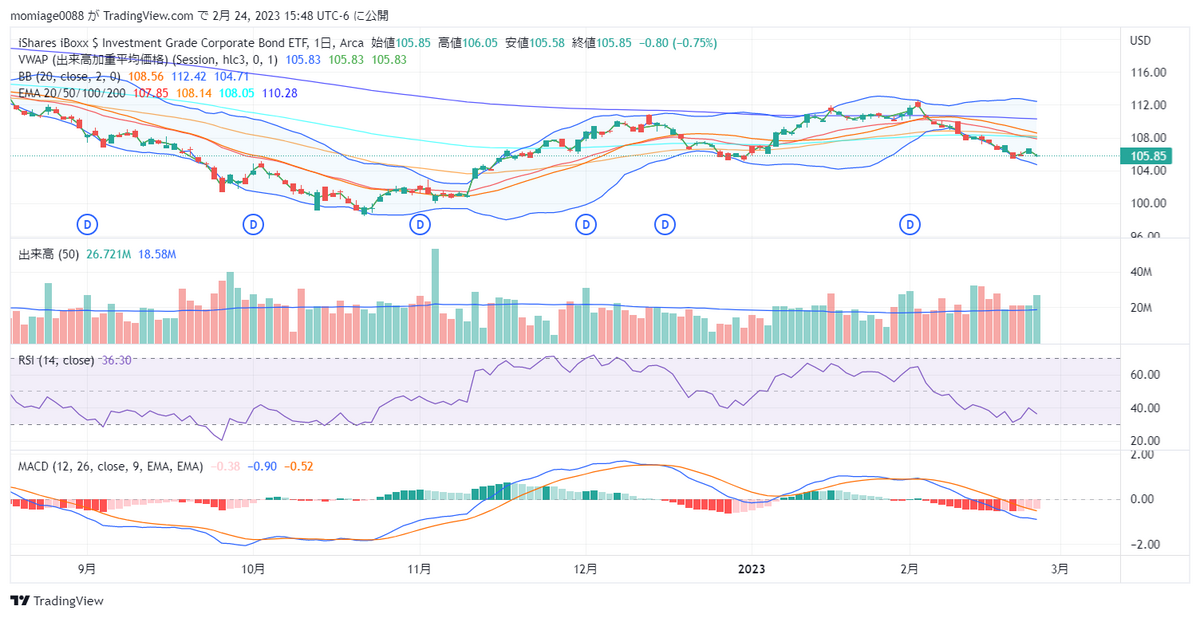This screenshot has height=618, width=1200.
Task: Click the RSI (14, close) legend
Action: (56, 360)
